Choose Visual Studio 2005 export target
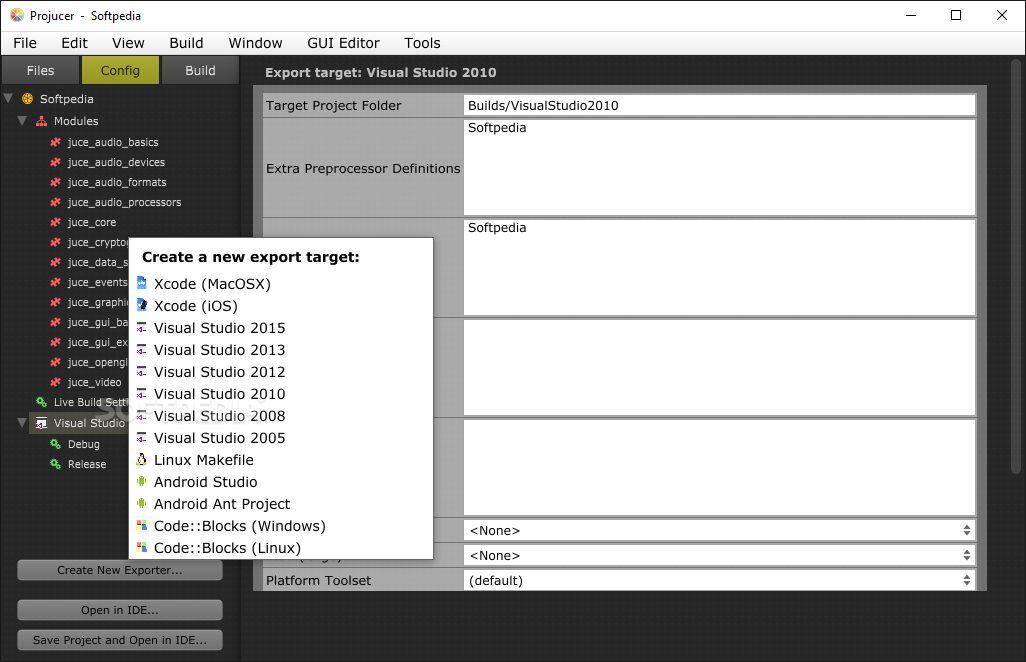 pyautogui.click(x=281, y=438)
